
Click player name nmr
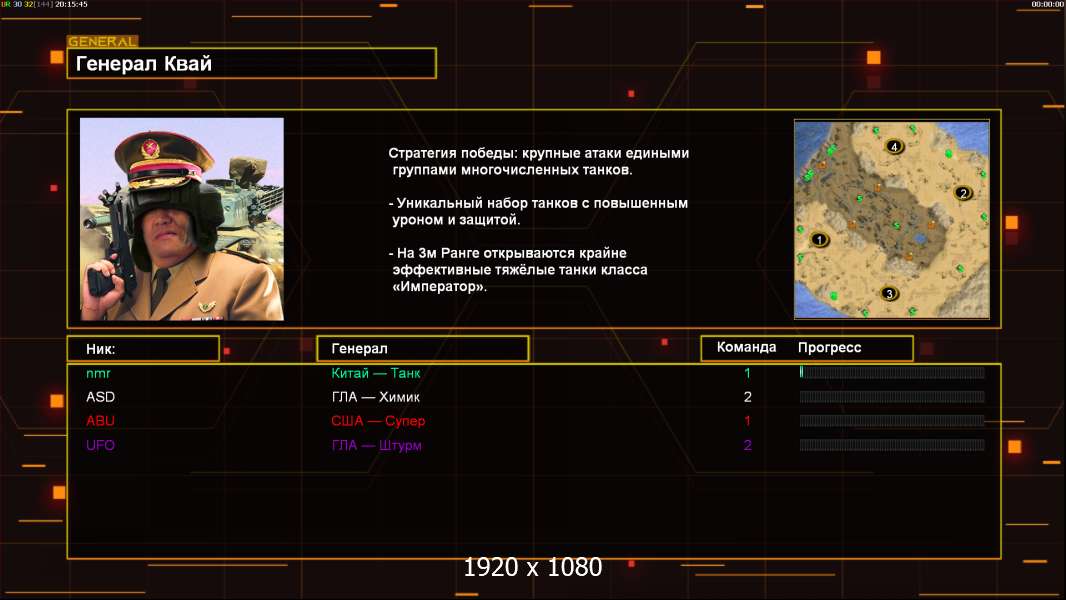point(99,373)
